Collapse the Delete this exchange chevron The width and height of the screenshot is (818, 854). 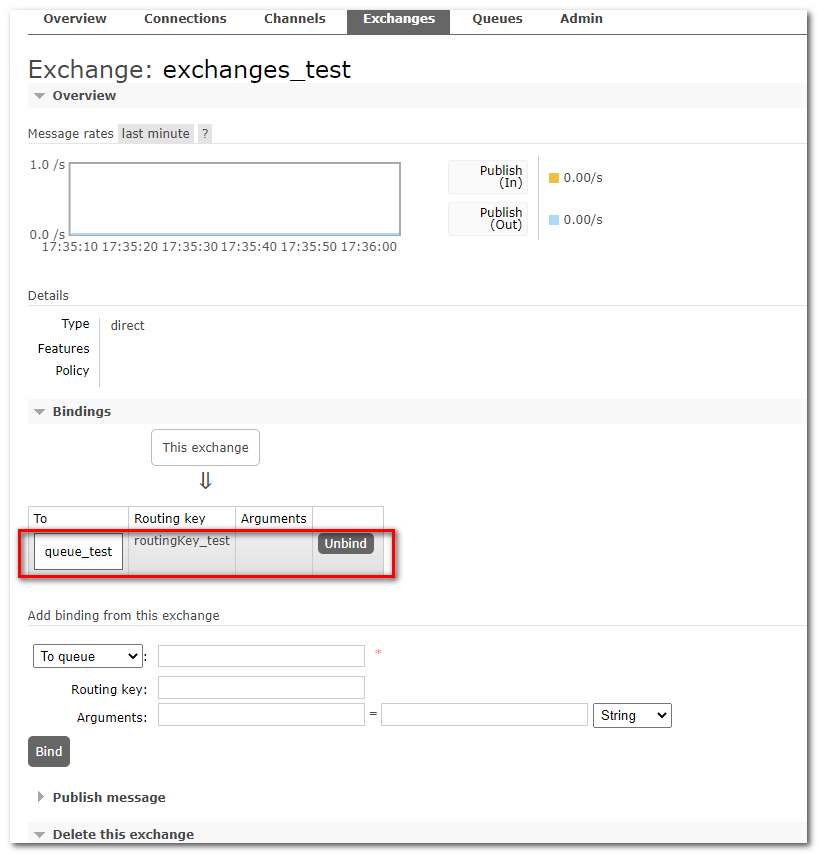pos(39,833)
